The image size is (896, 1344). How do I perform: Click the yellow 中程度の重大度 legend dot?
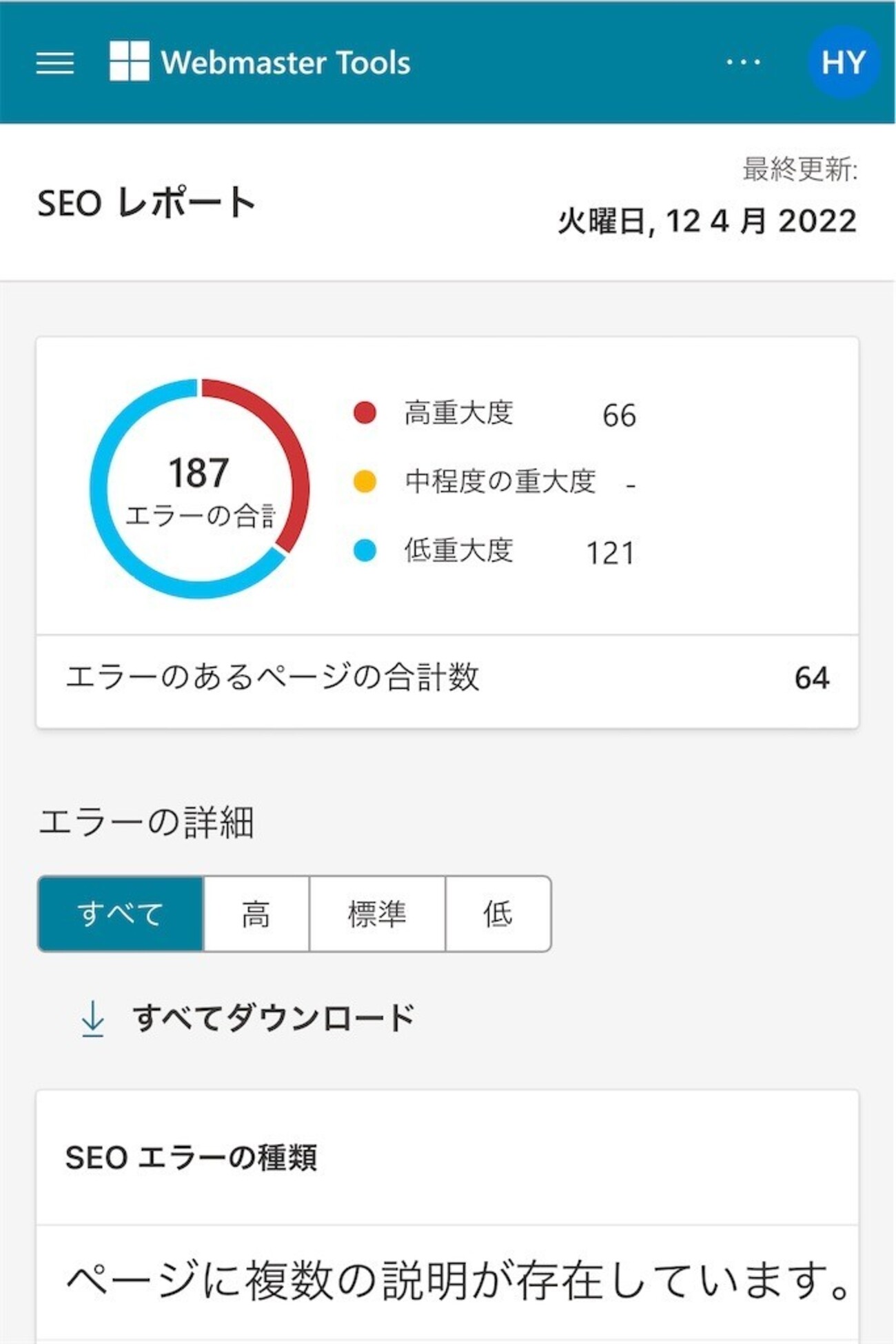[x=365, y=481]
